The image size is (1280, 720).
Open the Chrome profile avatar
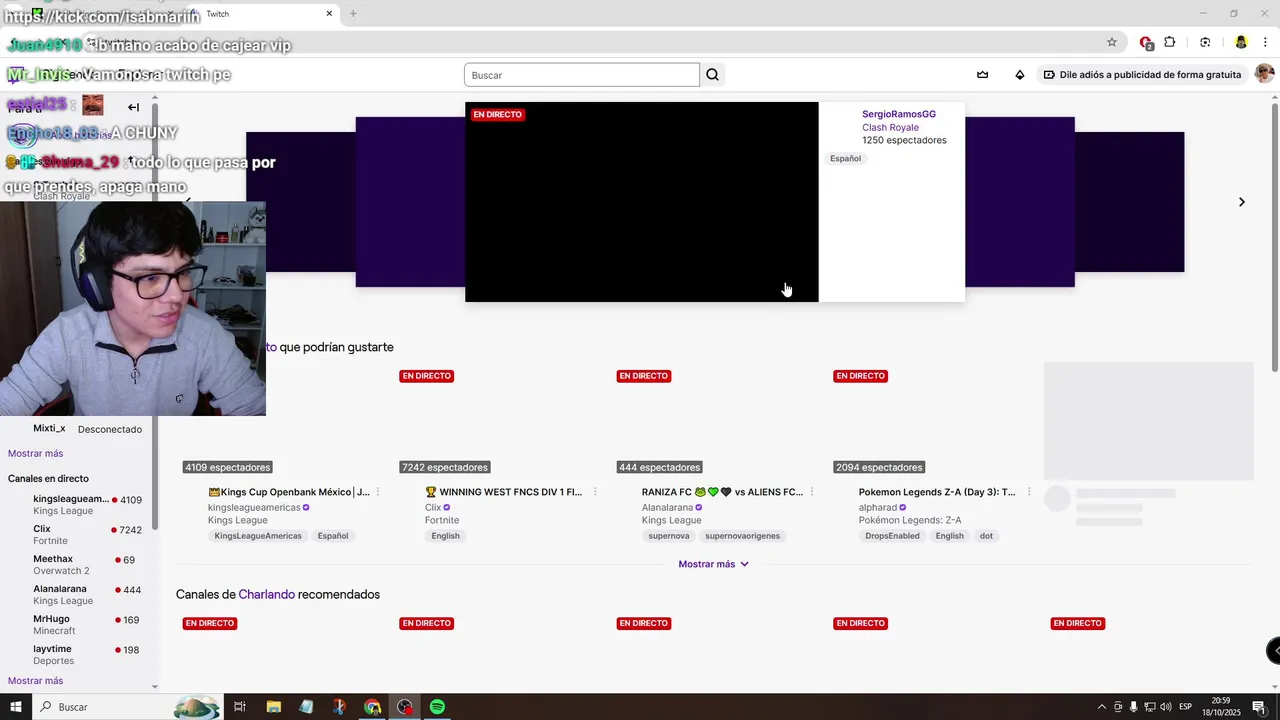[x=1241, y=42]
